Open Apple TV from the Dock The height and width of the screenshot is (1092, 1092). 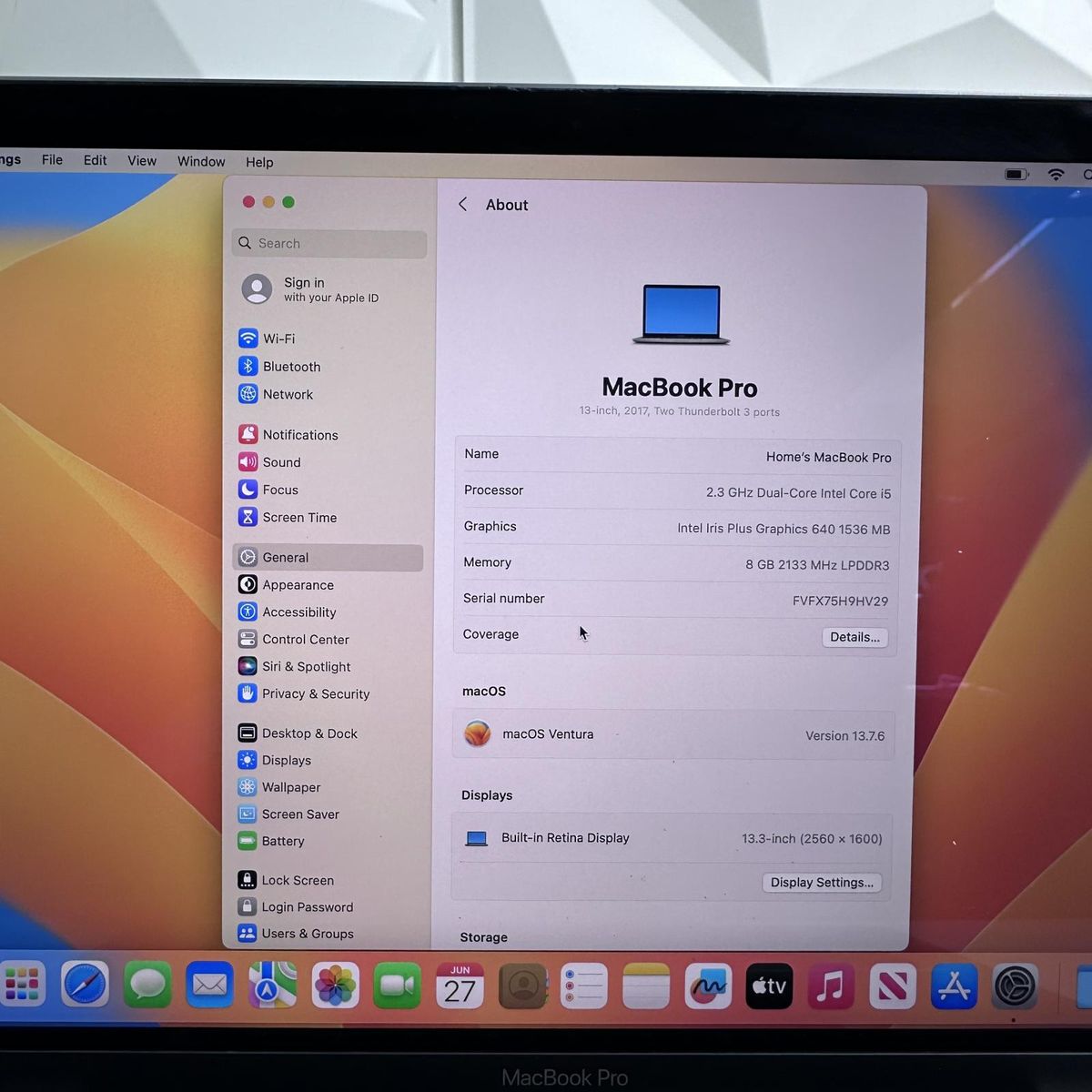pyautogui.click(x=769, y=986)
